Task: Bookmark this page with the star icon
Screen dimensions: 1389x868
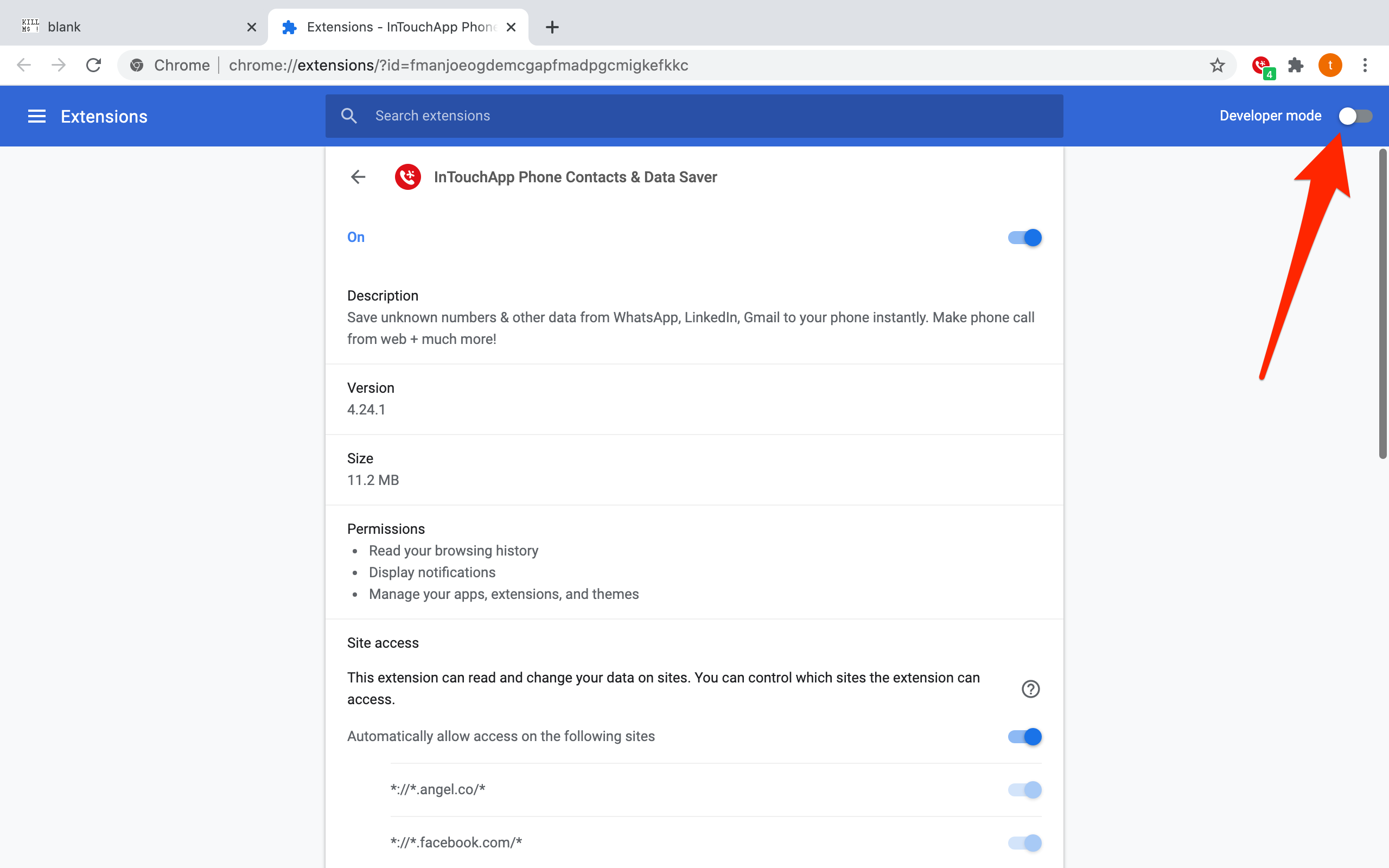Action: click(x=1217, y=66)
